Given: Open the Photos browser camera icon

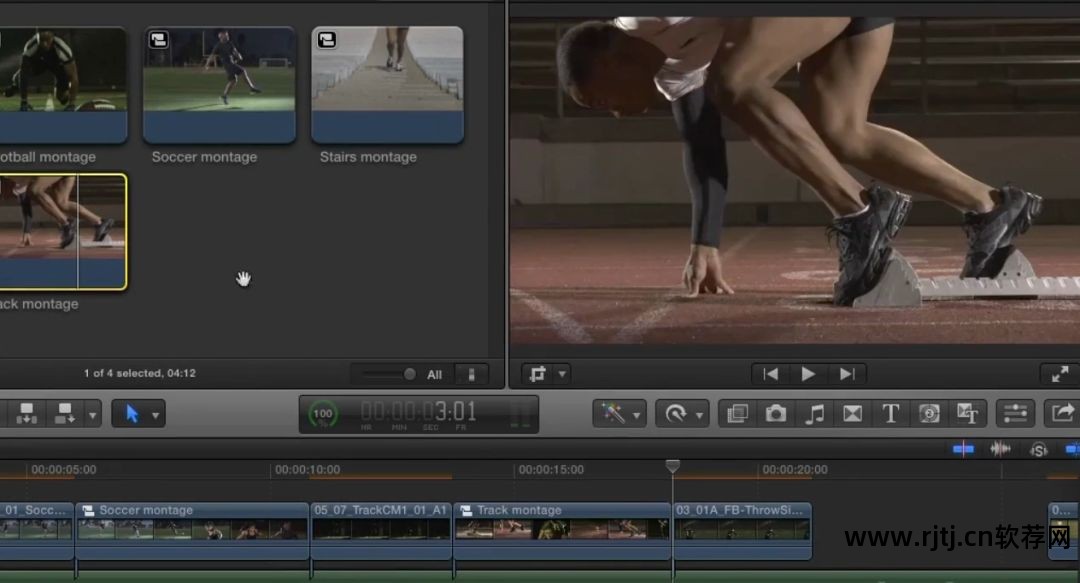Looking at the screenshot, I should coord(775,414).
